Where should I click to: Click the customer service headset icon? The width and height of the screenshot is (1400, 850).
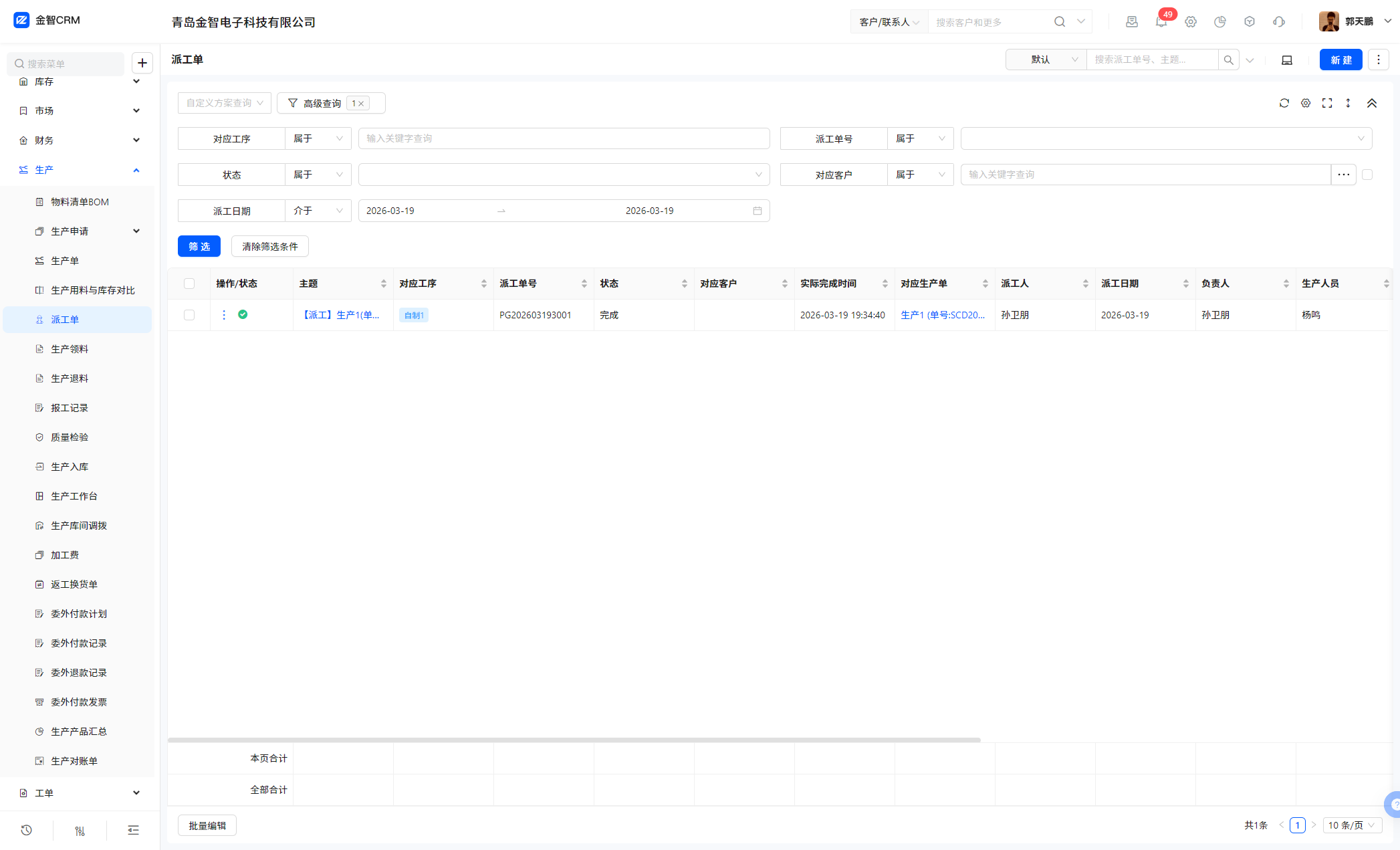1279,22
